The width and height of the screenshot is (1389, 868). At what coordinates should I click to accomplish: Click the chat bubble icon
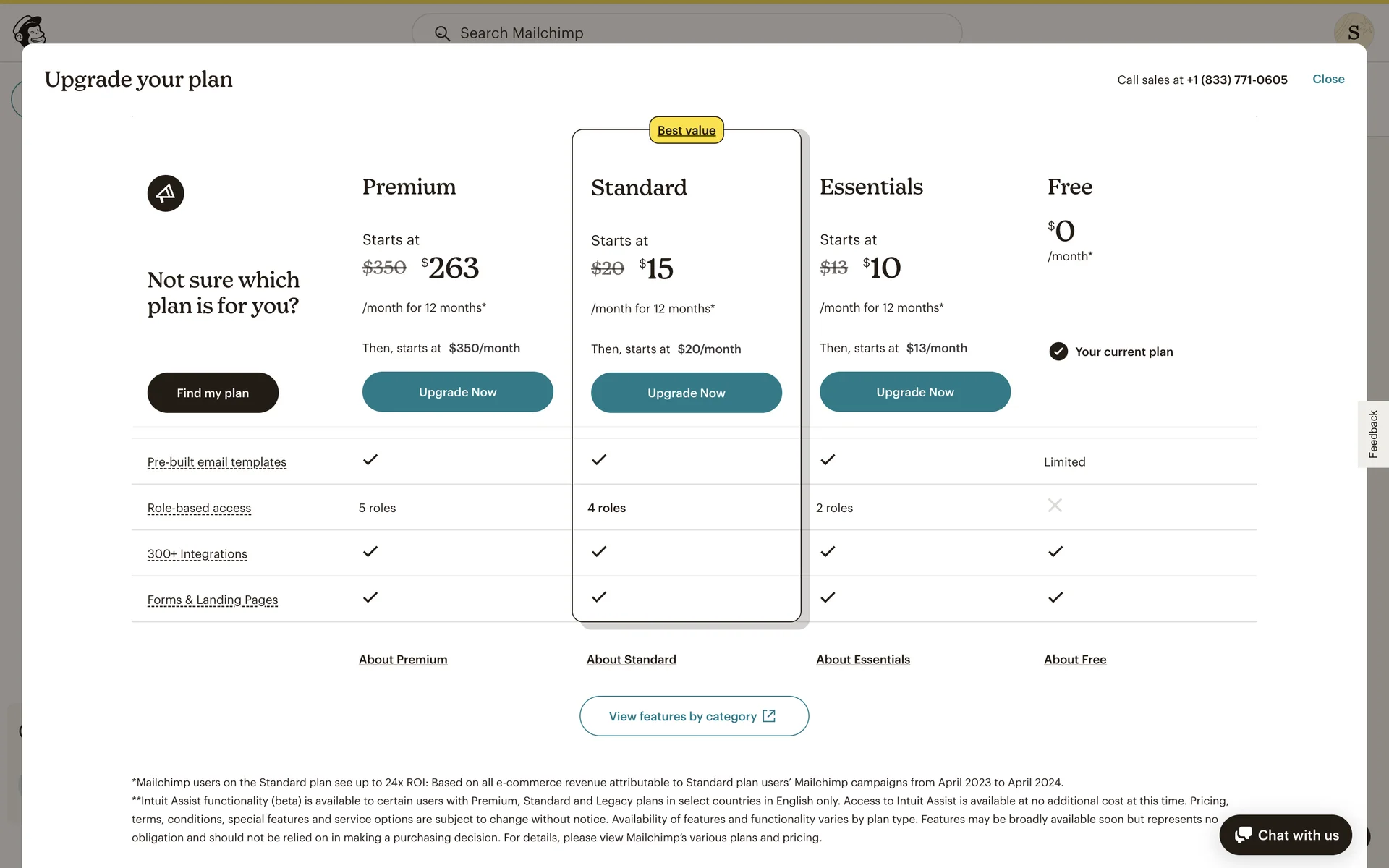[1243, 835]
